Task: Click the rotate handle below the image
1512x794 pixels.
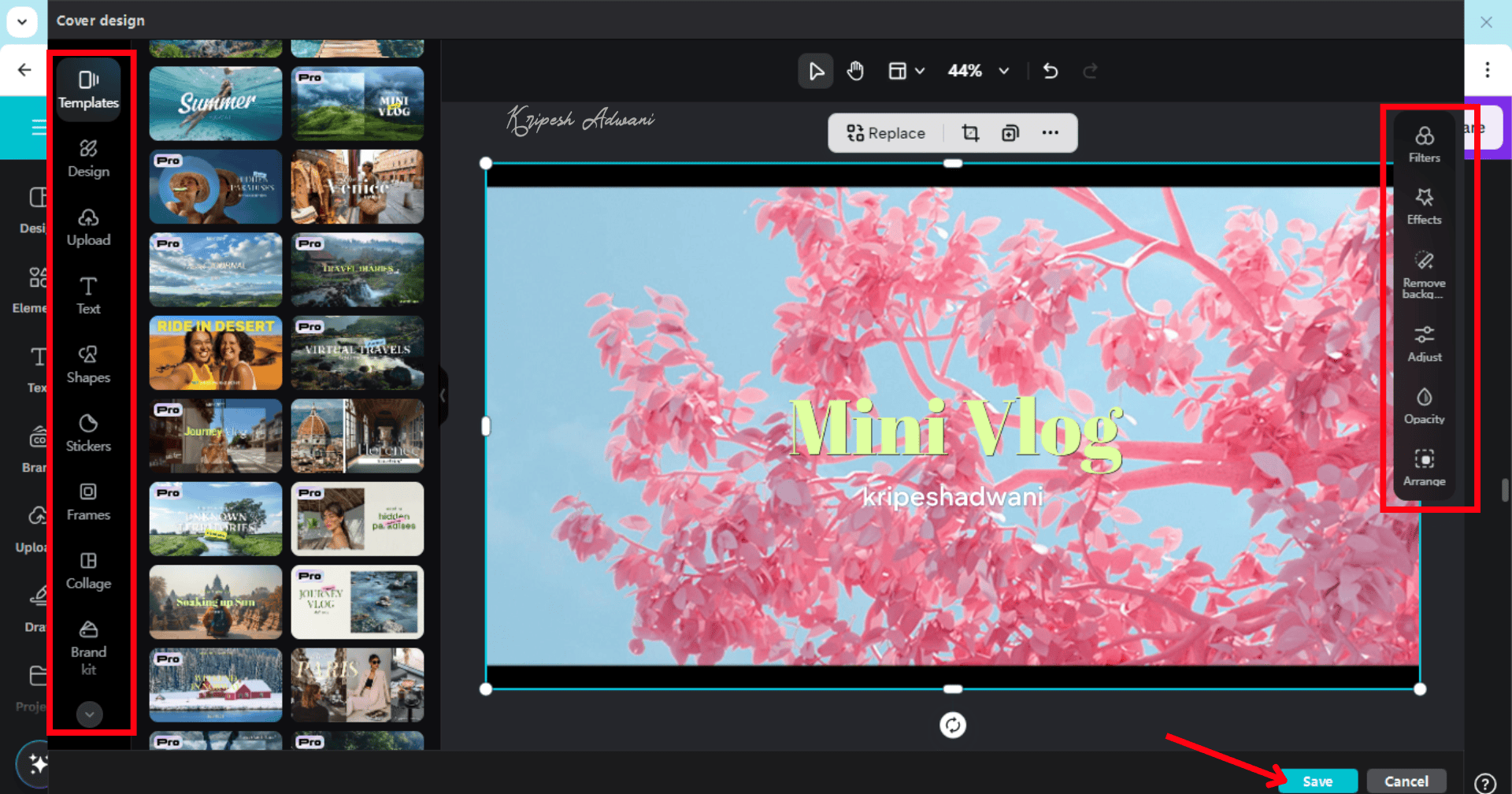Action: point(953,725)
